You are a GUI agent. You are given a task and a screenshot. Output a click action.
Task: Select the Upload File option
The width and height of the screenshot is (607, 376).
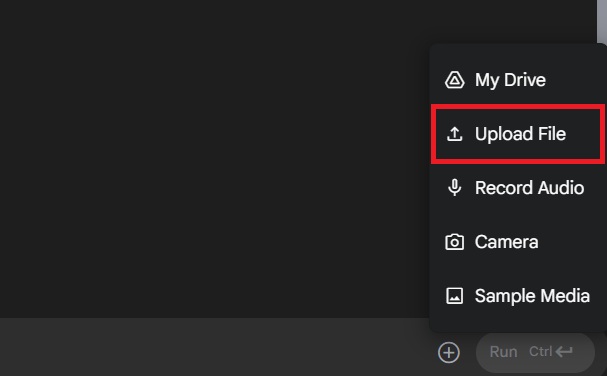click(x=518, y=134)
